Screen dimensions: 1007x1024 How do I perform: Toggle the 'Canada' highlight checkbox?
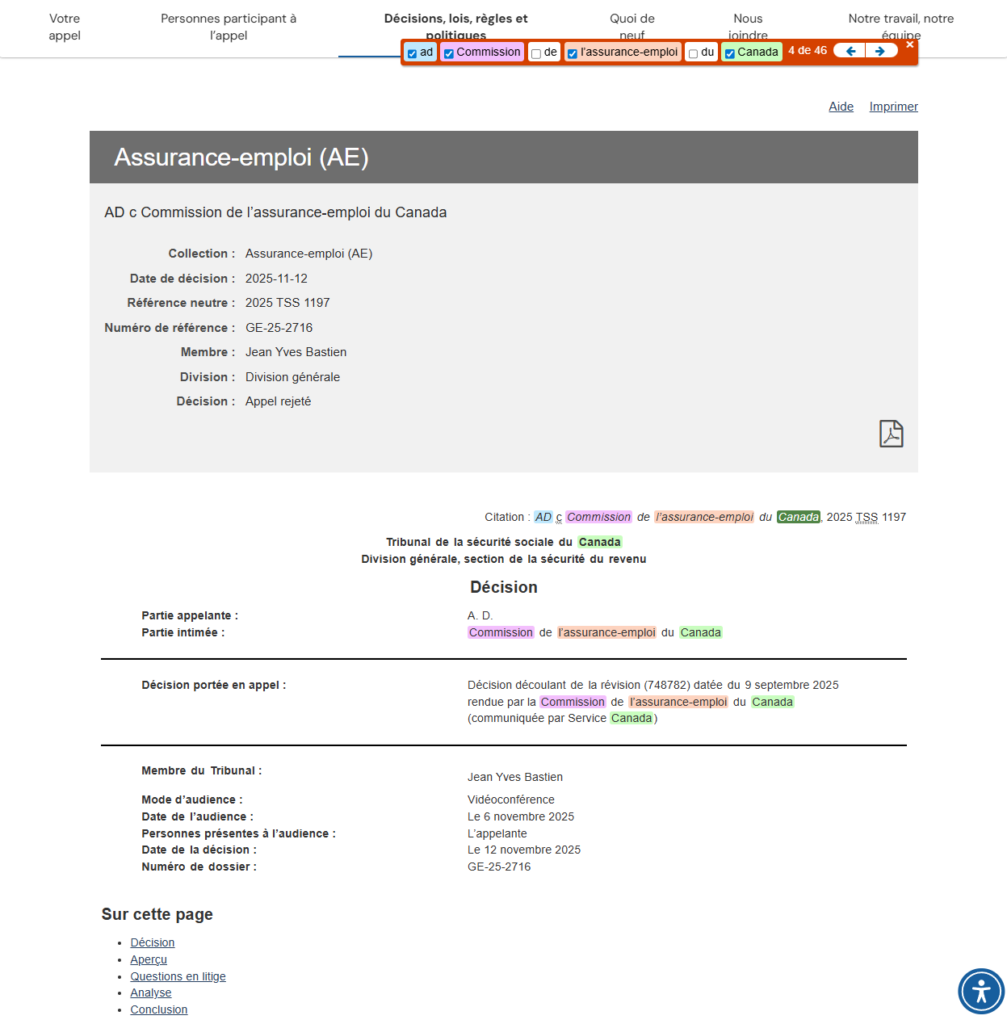pos(729,54)
